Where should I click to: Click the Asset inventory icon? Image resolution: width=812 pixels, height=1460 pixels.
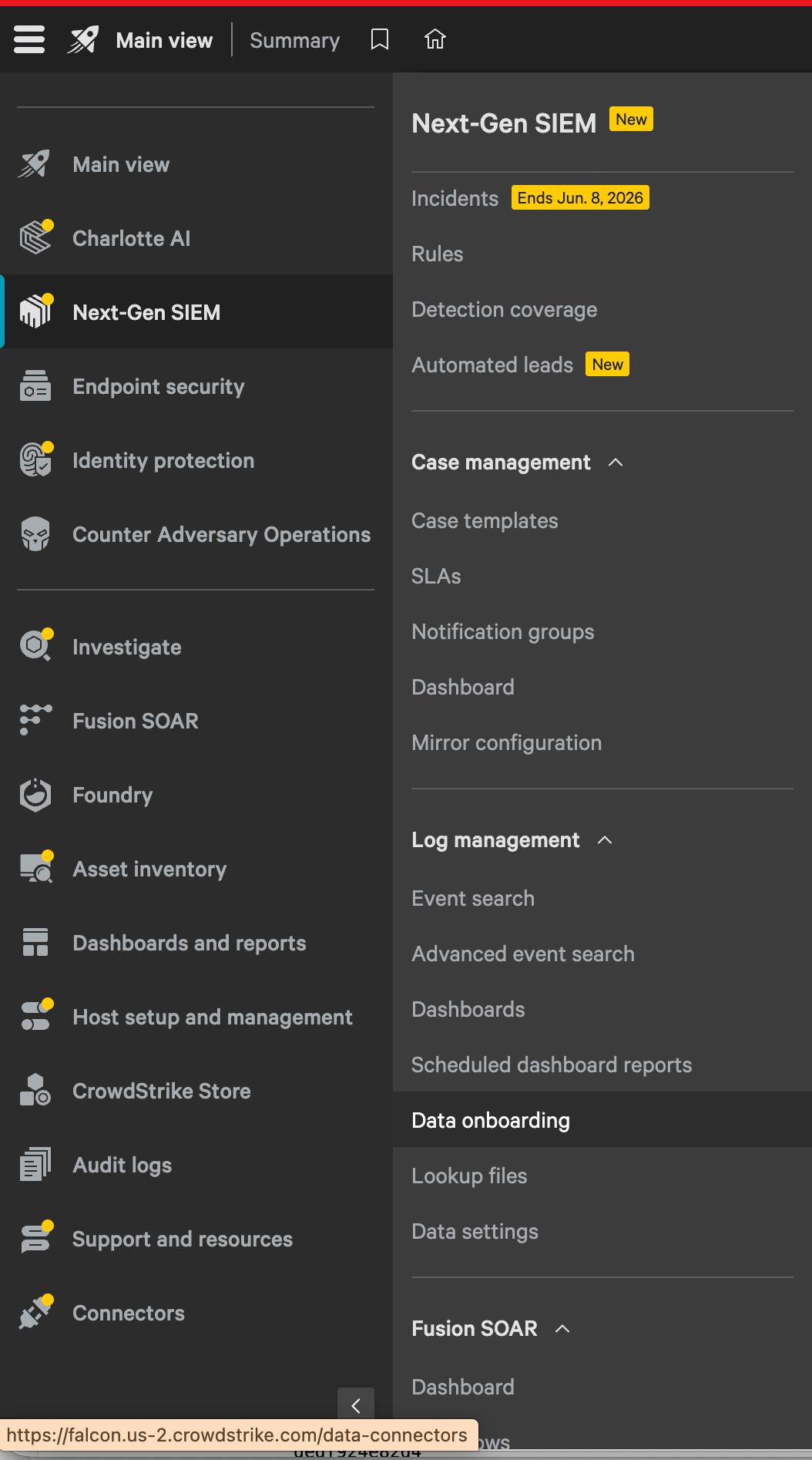[x=35, y=867]
